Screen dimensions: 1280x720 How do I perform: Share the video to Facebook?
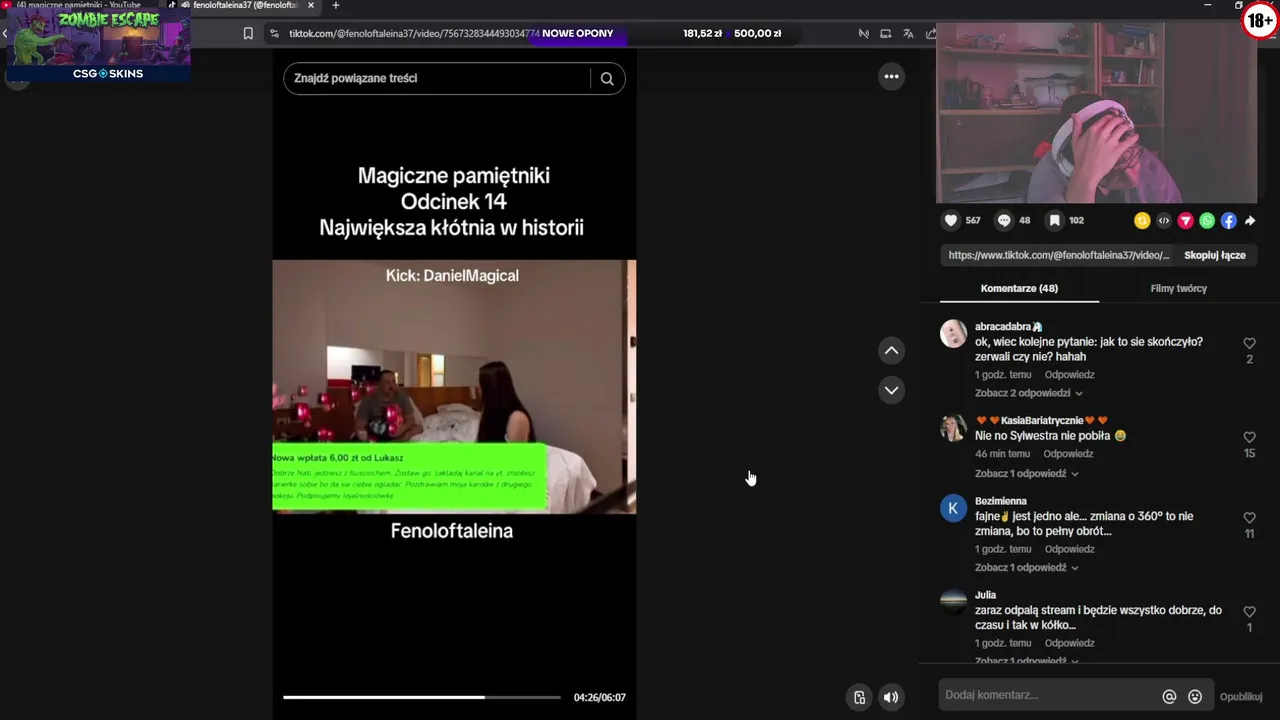pos(1228,220)
